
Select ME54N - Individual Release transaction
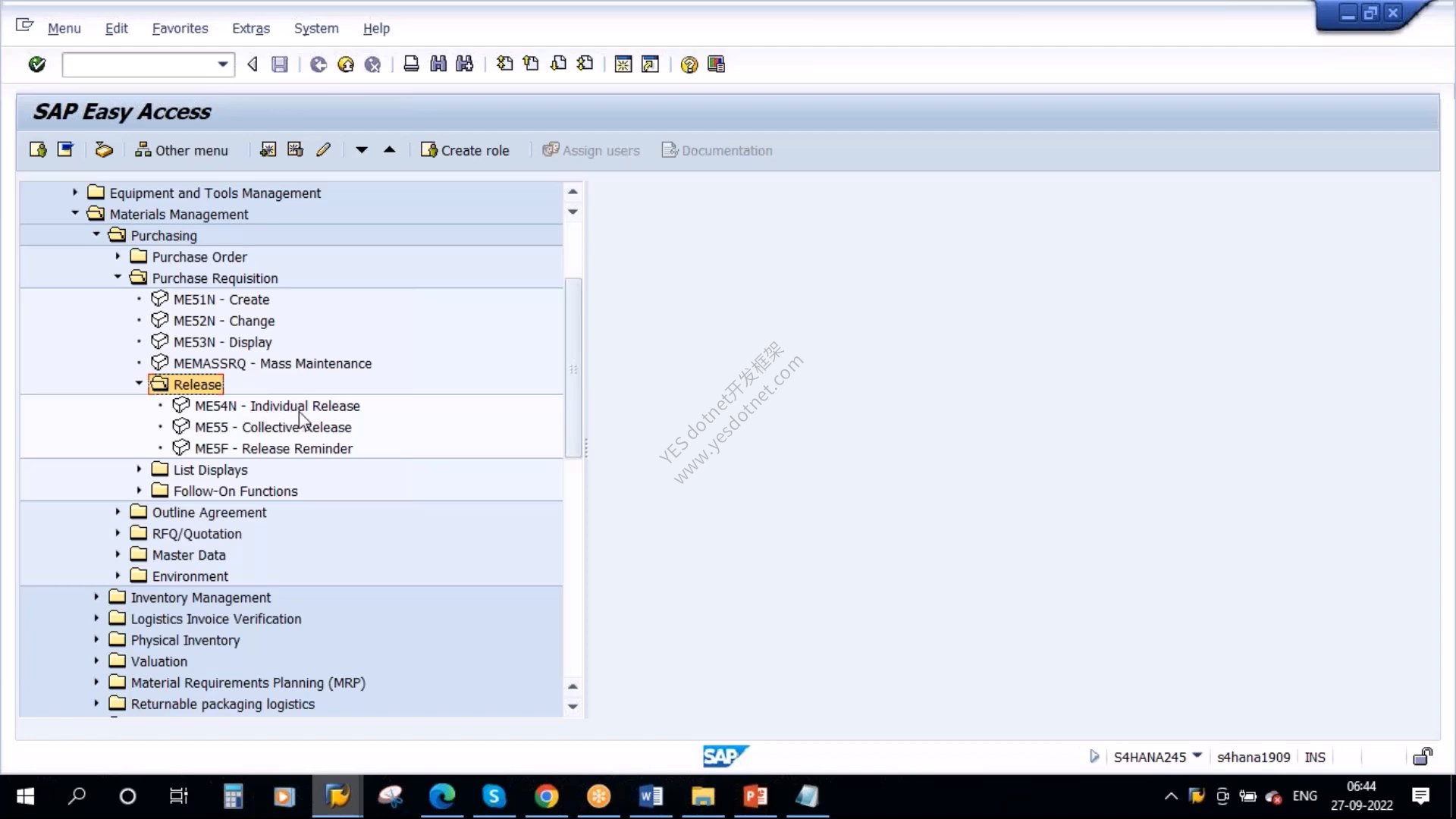click(278, 406)
